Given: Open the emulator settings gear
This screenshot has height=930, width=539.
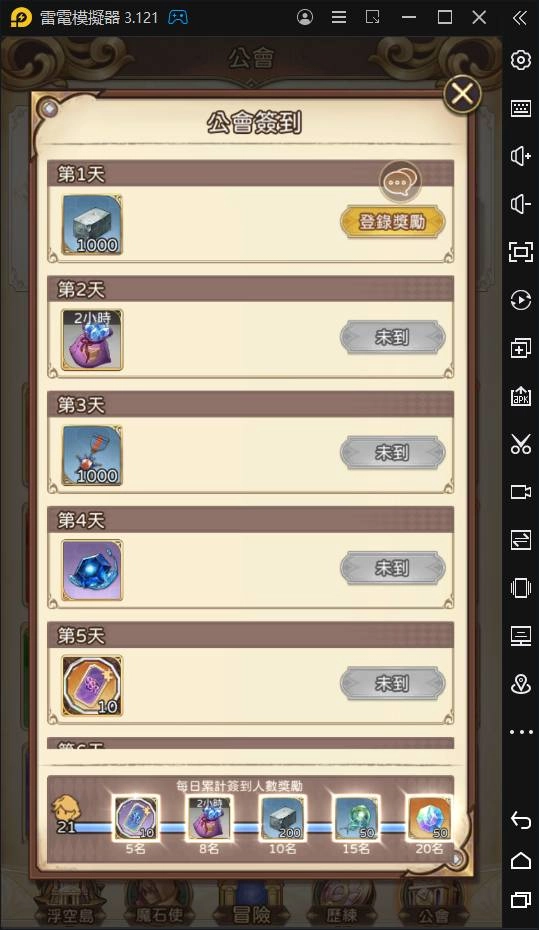Looking at the screenshot, I should [x=521, y=60].
